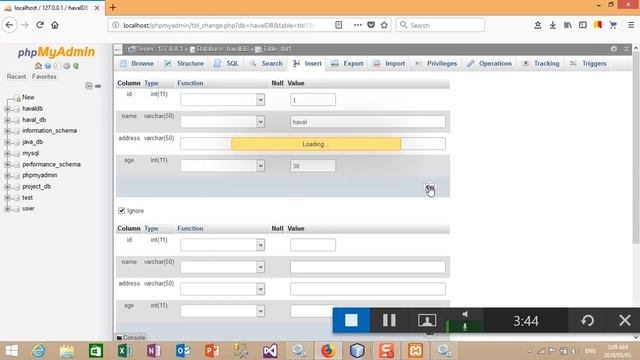
Task: Open the Export tab
Action: pos(348,63)
